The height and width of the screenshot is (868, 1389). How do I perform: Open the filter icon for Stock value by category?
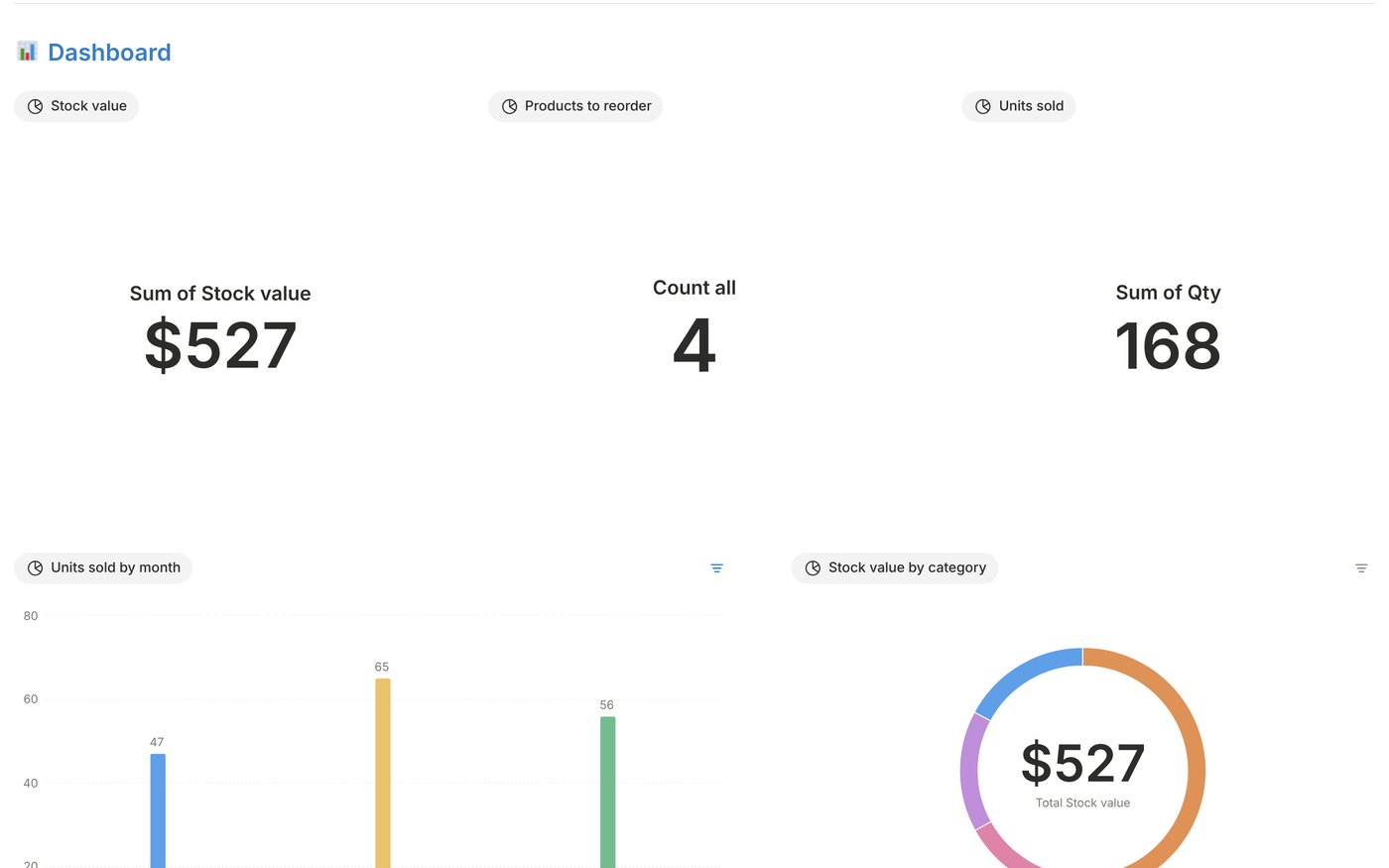1361,568
